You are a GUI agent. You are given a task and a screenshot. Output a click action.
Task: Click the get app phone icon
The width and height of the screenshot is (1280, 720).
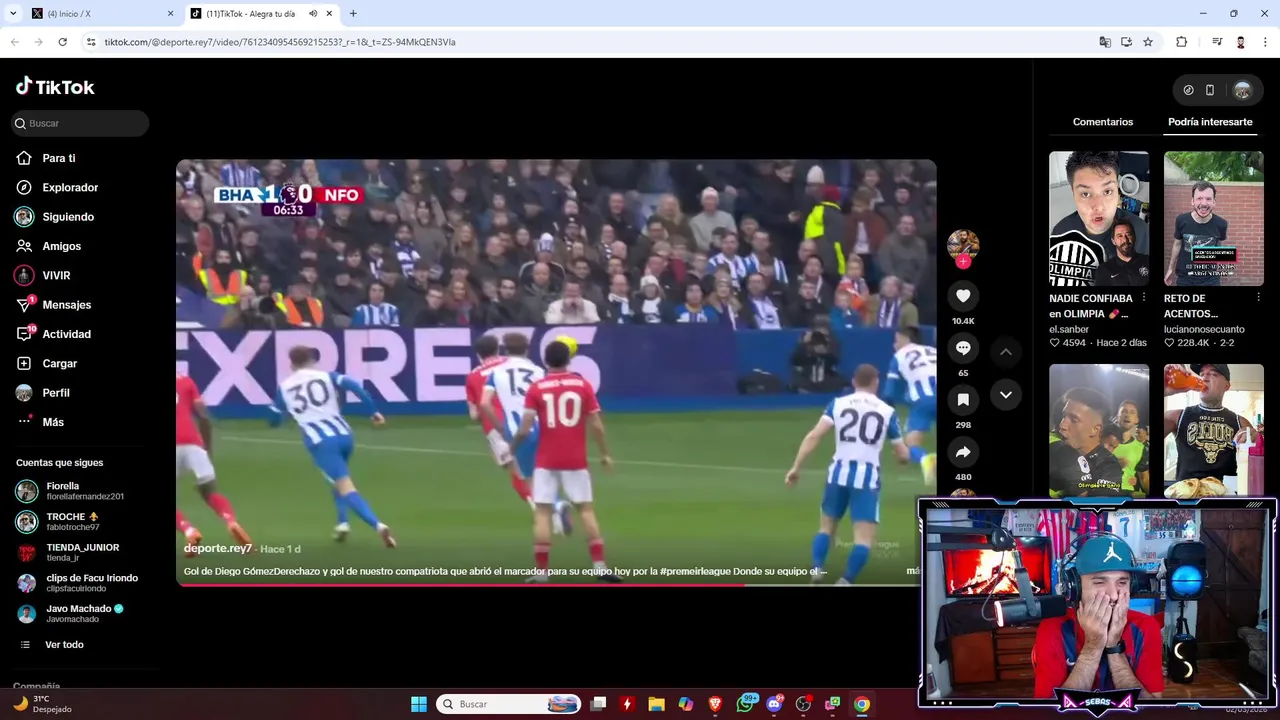click(1210, 90)
